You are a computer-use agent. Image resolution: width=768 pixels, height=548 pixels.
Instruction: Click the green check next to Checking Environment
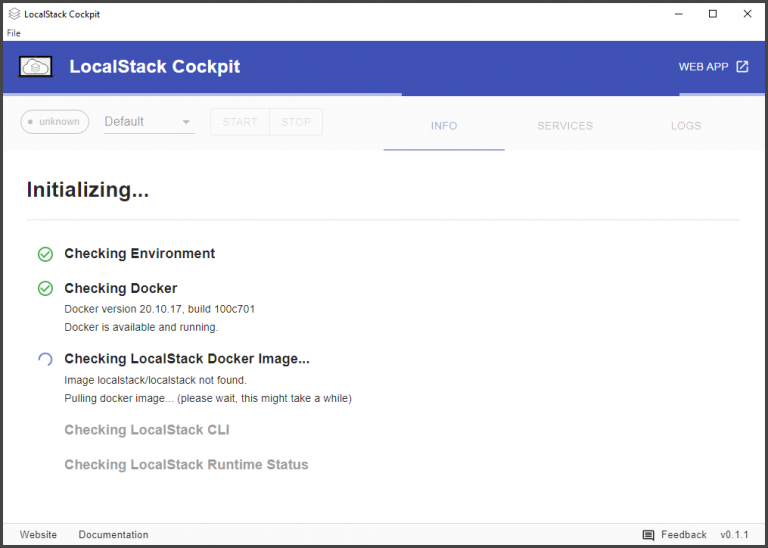[46, 254]
